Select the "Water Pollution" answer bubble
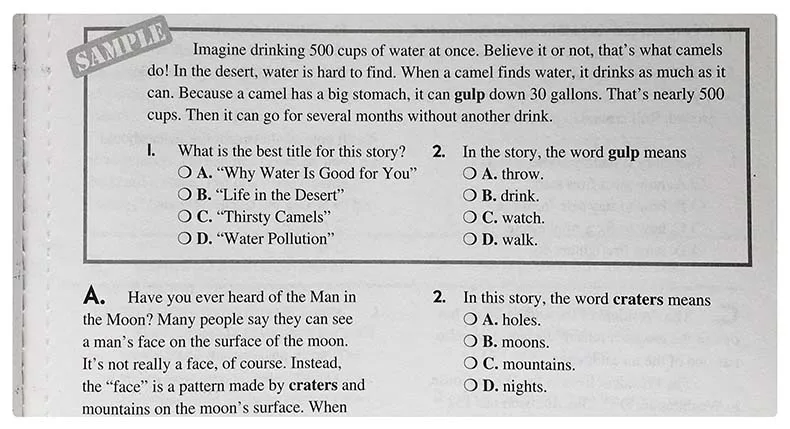Screen dimensions: 790x429 pos(184,239)
